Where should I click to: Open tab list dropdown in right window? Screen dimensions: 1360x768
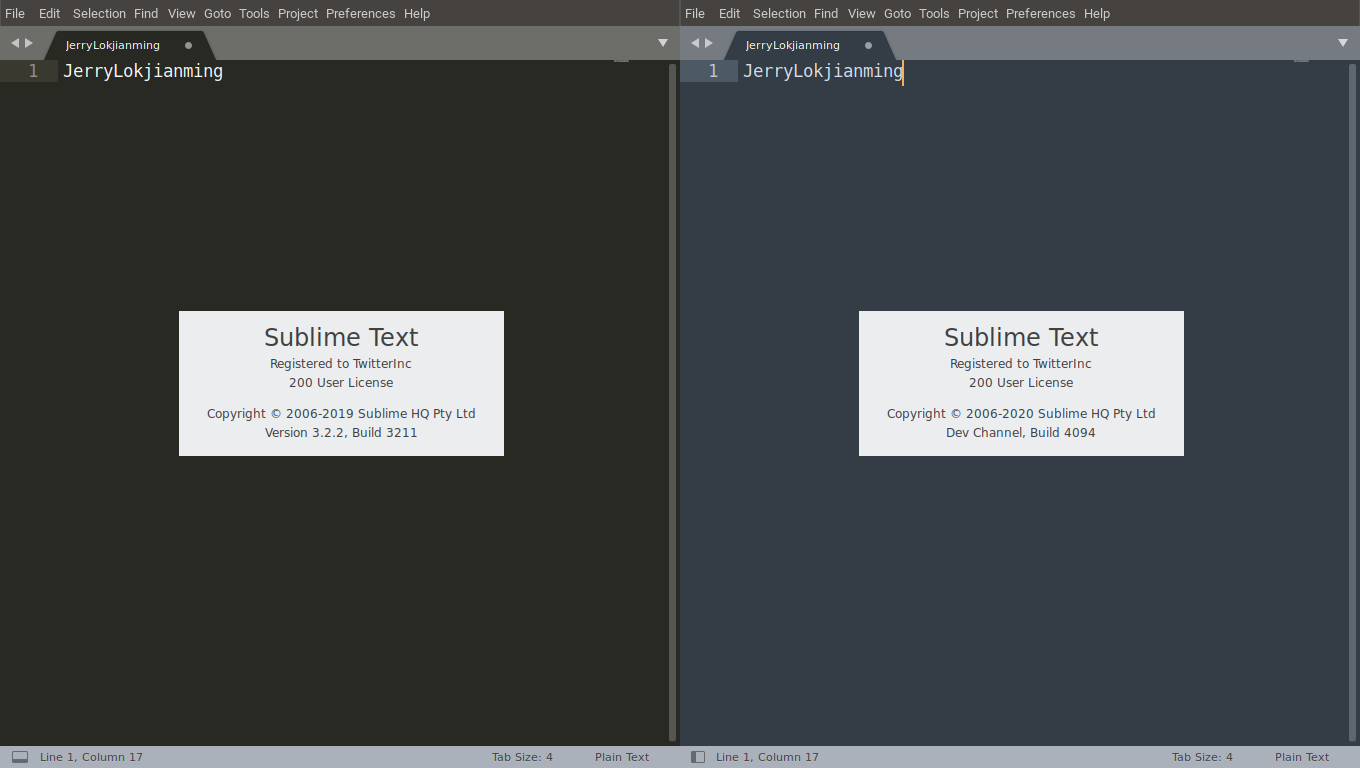coord(1343,43)
